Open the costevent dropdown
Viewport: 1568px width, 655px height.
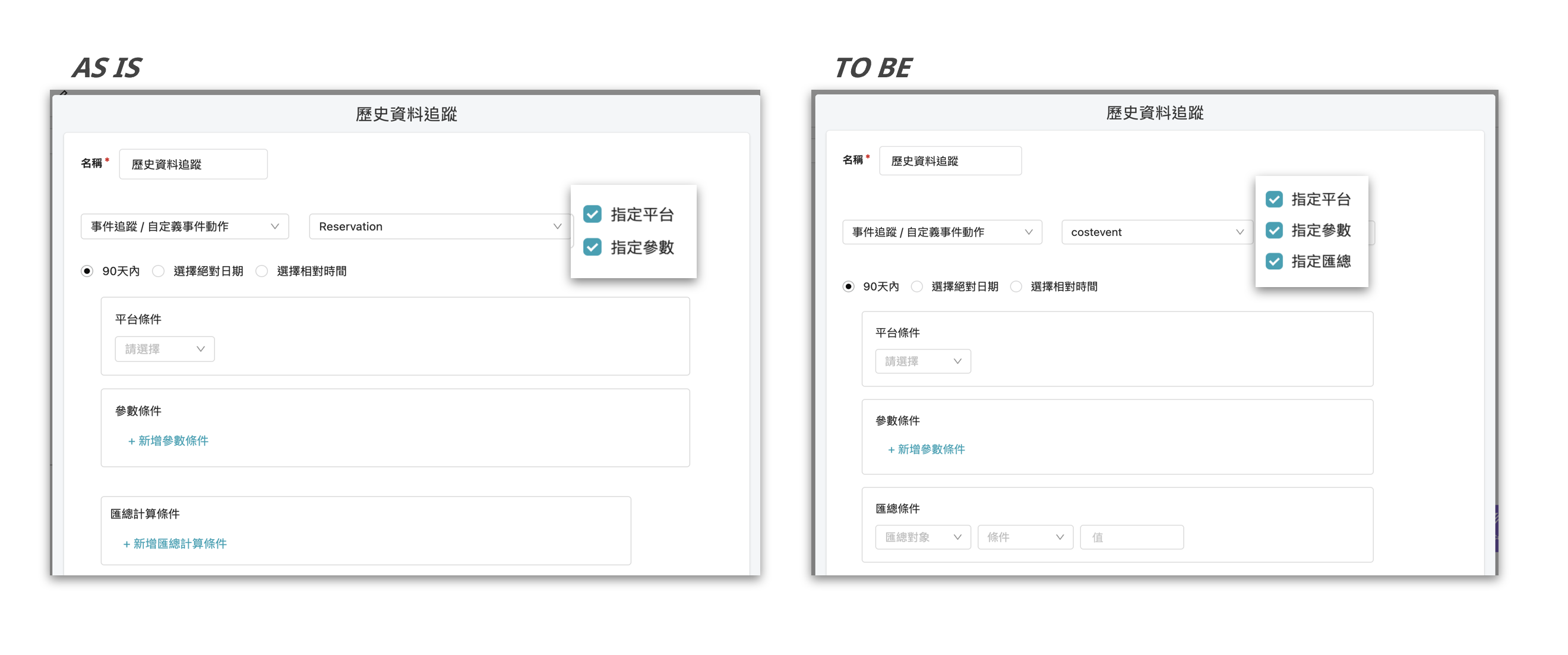1156,232
